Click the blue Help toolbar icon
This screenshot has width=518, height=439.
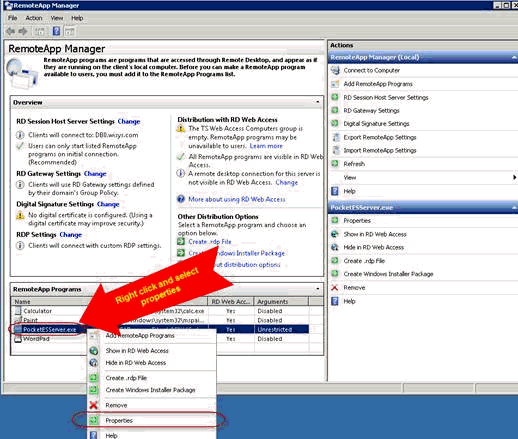pyautogui.click(x=56, y=31)
